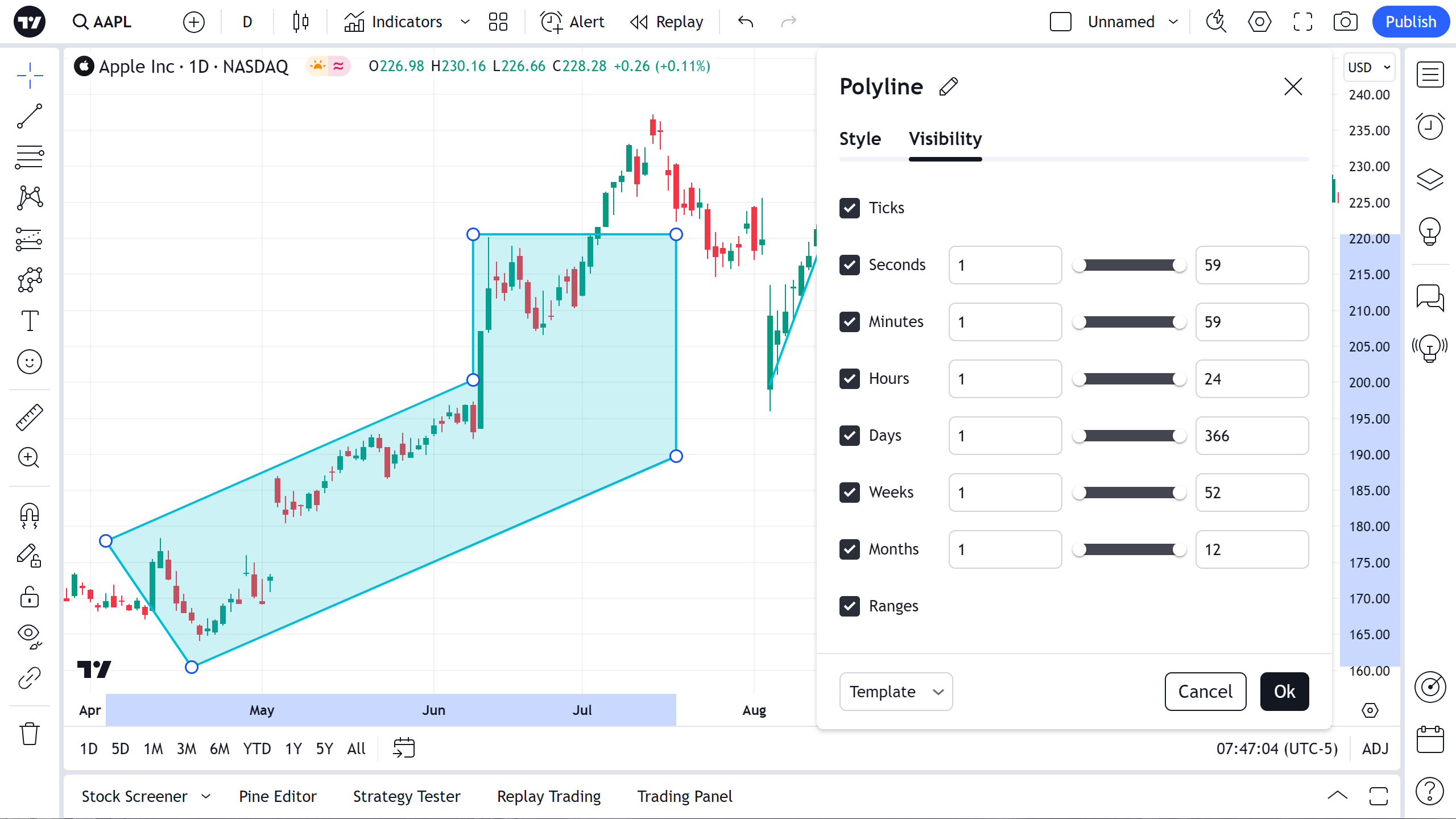Screen dimensions: 1456x819
Task: Uncheck the Ticks checkbox
Action: click(850, 208)
